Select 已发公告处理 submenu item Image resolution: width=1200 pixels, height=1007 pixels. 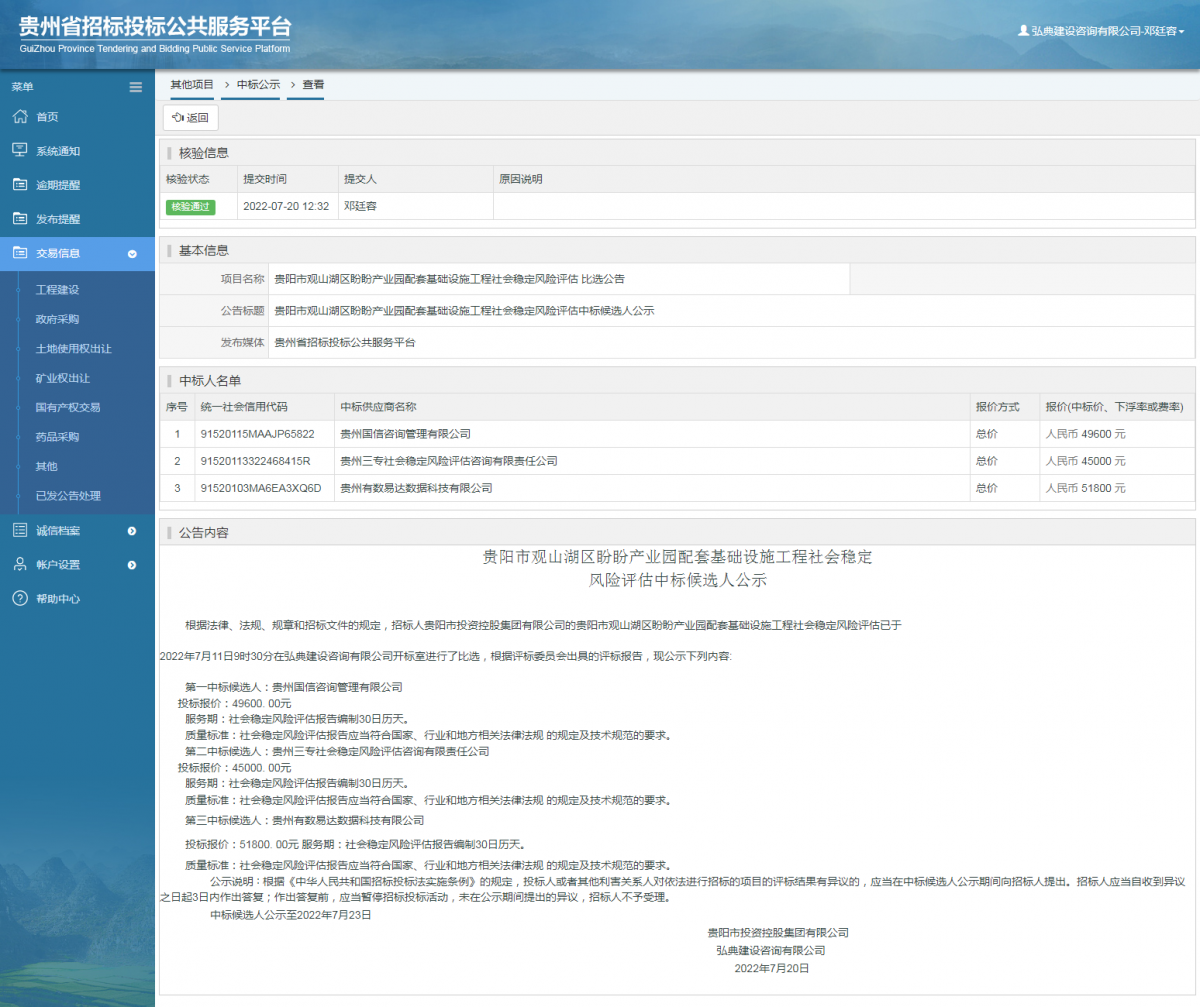(68, 495)
